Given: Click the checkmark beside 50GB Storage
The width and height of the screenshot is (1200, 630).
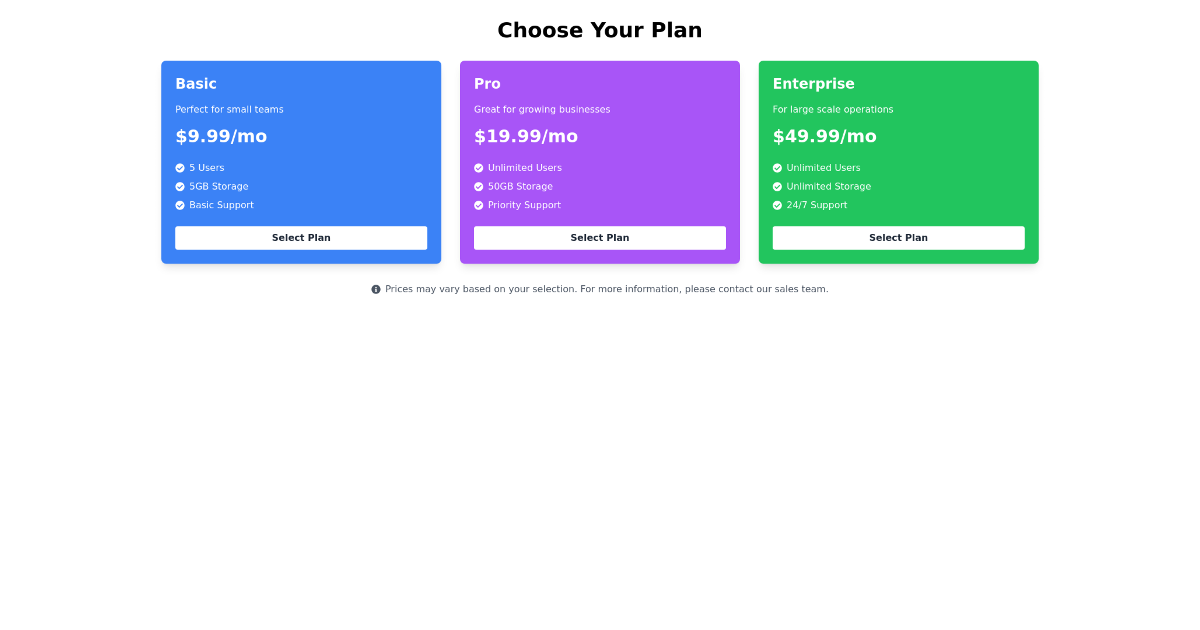Looking at the screenshot, I should pyautogui.click(x=479, y=186).
